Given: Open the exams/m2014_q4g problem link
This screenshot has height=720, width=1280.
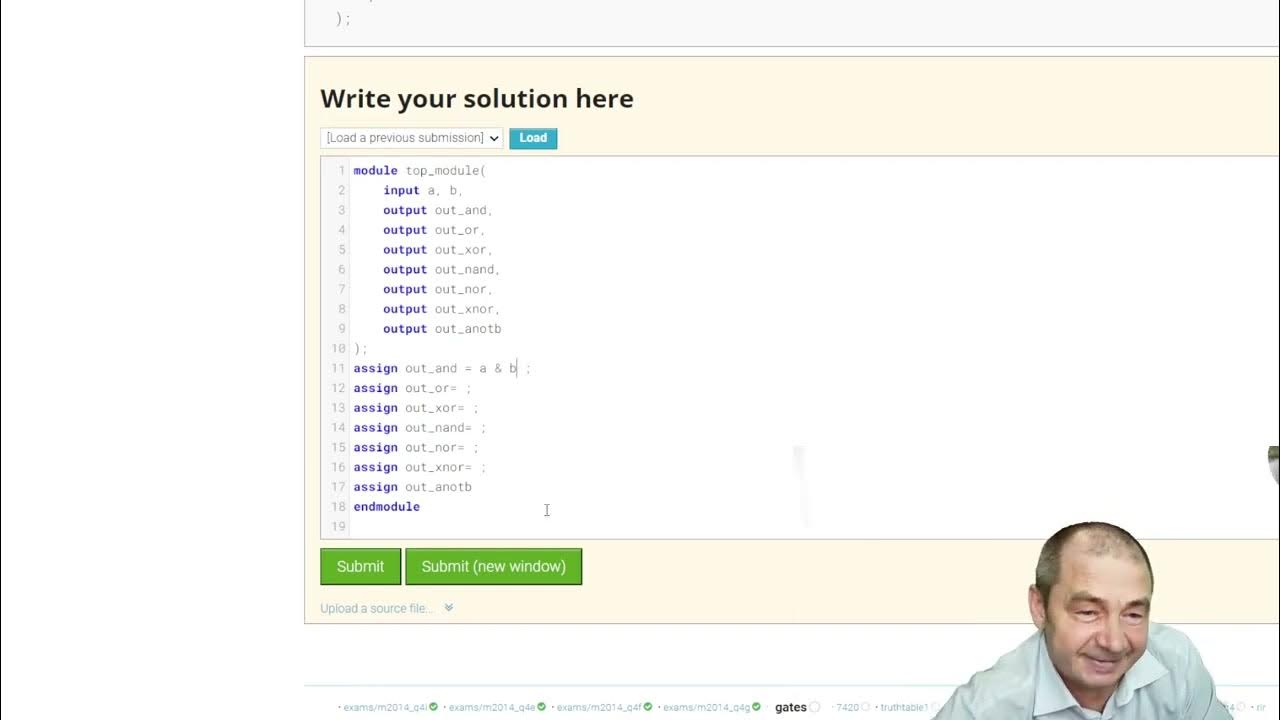Looking at the screenshot, I should pyautogui.click(x=706, y=707).
